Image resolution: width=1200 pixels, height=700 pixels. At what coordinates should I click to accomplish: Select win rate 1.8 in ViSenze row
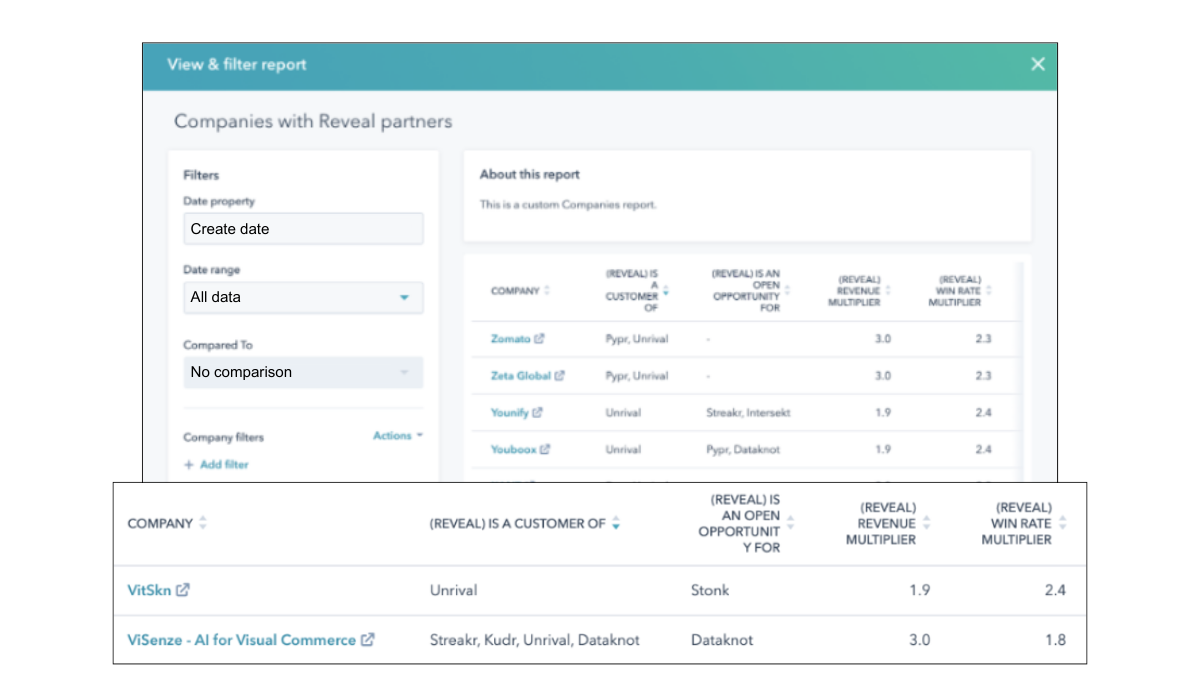pyautogui.click(x=1055, y=640)
